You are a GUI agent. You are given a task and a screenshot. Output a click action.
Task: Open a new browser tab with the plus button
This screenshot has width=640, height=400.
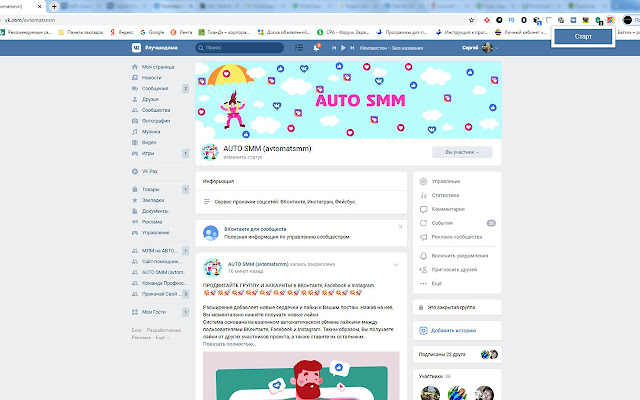pyautogui.click(x=54, y=6)
